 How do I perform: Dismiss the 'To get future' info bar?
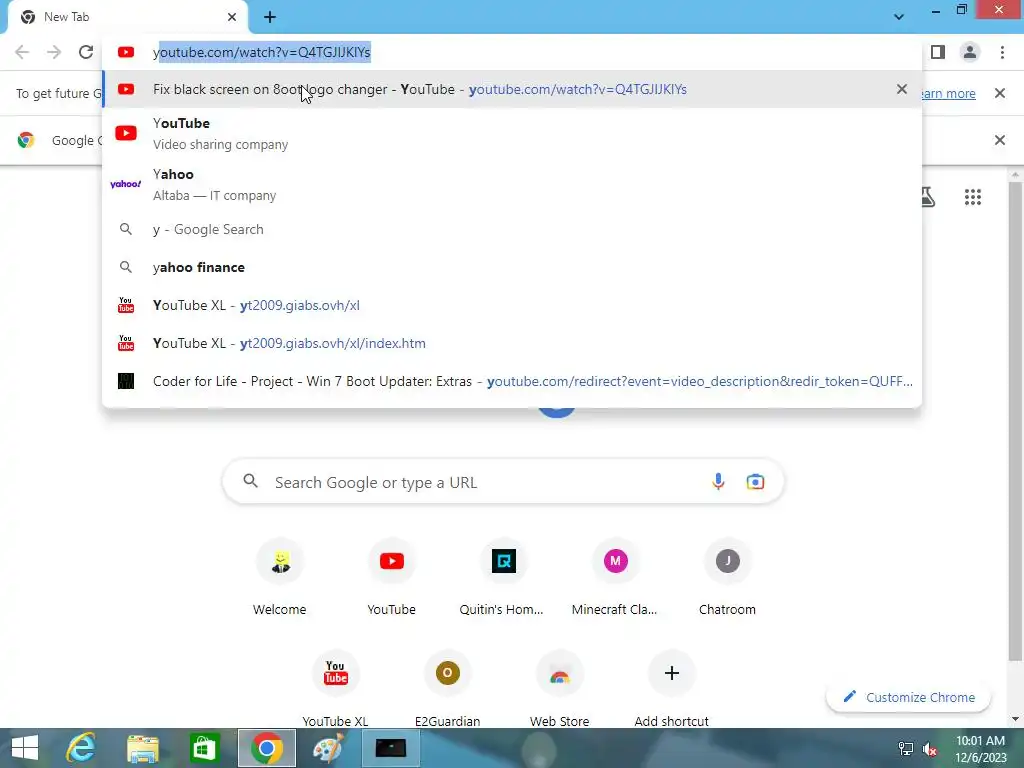pos(1000,93)
